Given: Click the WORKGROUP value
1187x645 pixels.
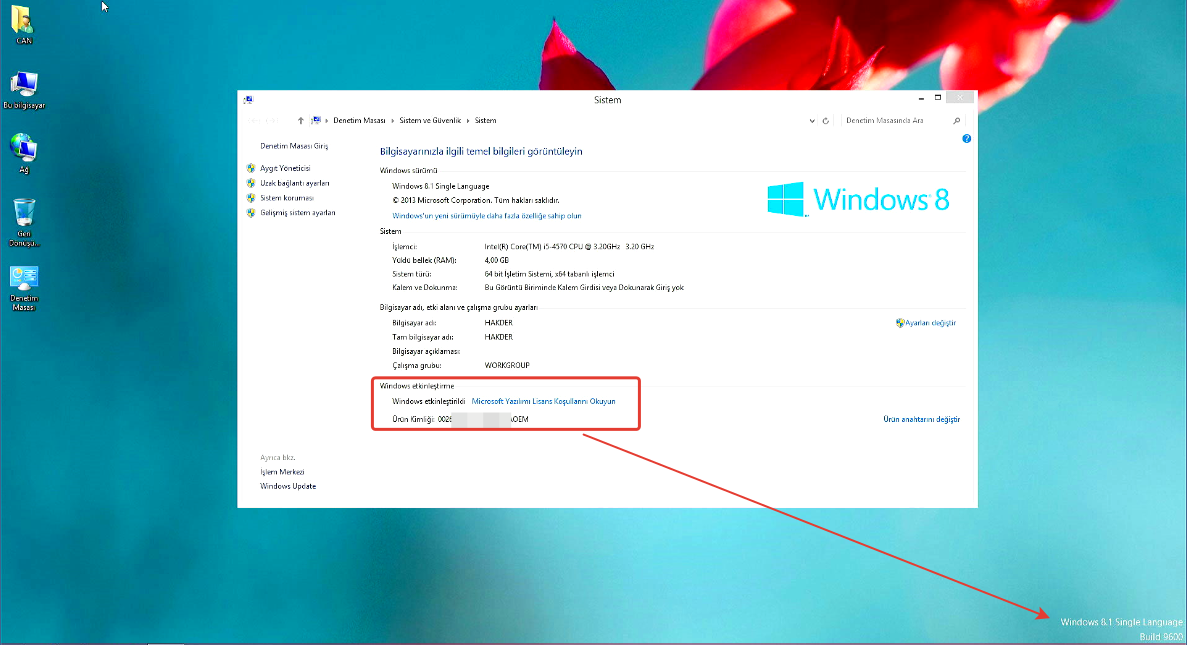Looking at the screenshot, I should 506,365.
